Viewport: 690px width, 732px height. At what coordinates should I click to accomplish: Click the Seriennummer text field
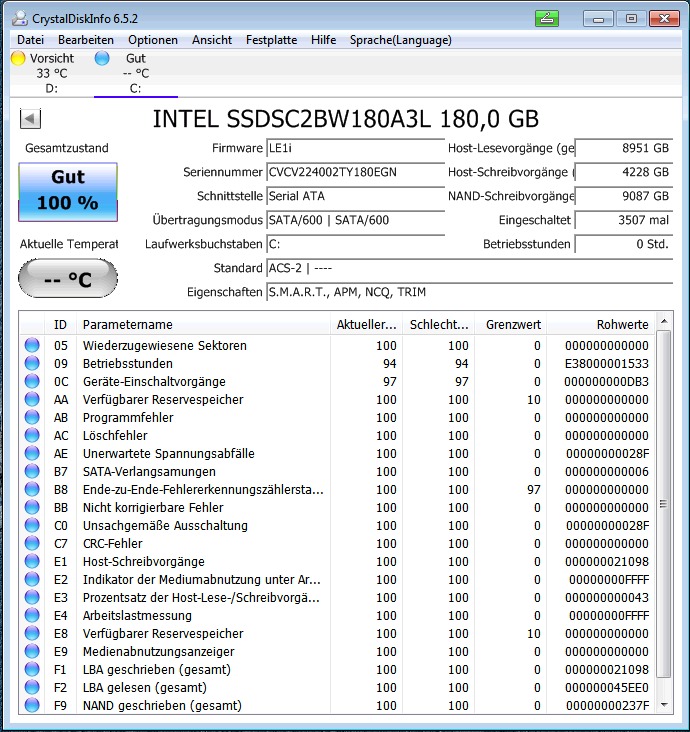coord(355,172)
